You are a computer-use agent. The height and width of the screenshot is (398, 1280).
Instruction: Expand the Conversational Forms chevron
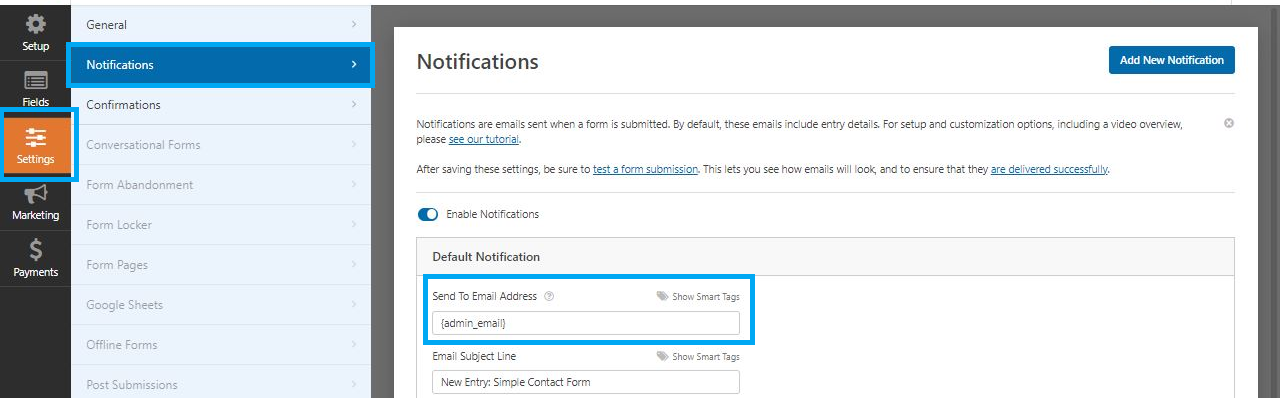[x=354, y=144]
